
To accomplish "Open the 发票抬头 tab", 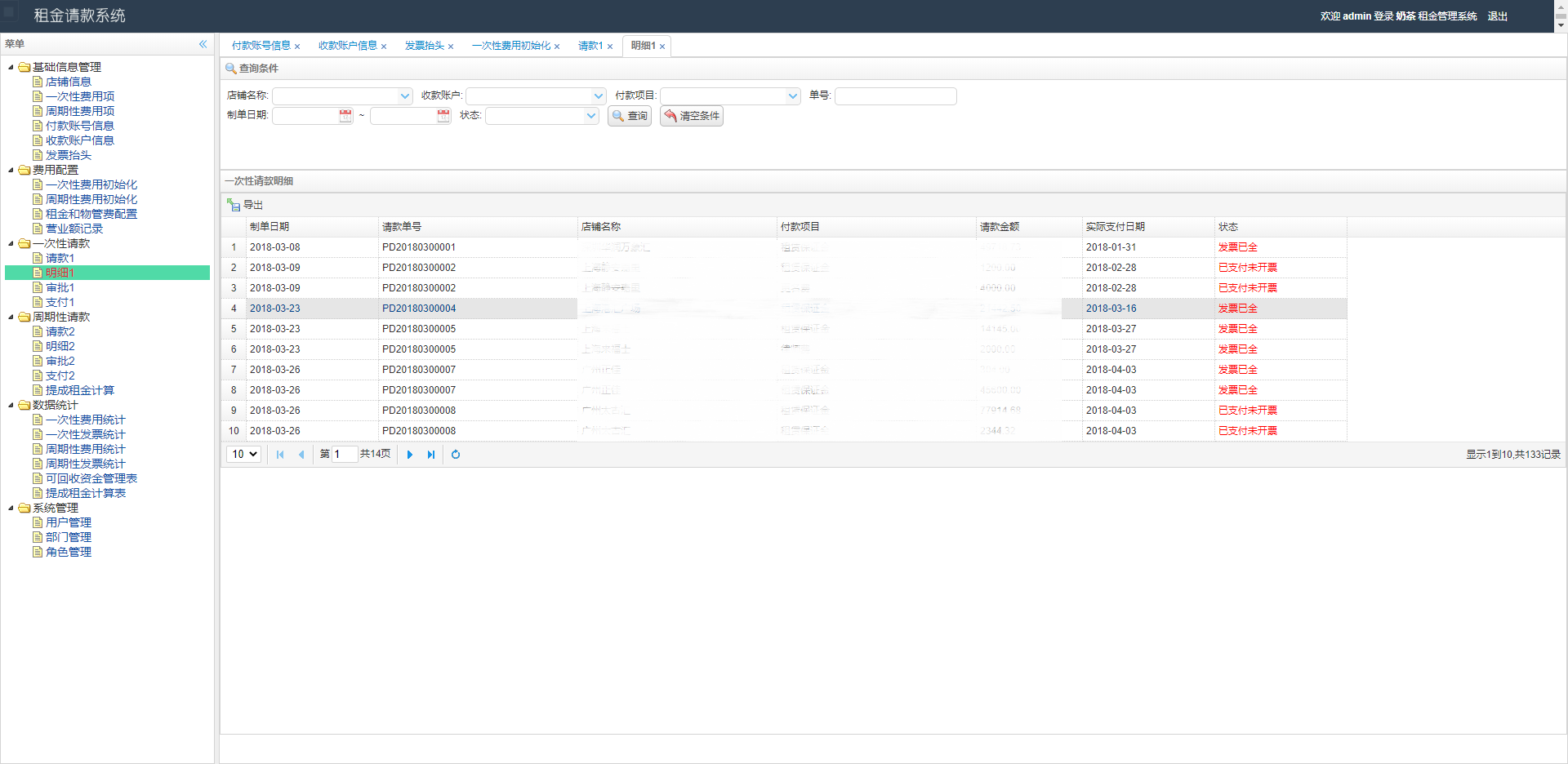I will coord(424,46).
